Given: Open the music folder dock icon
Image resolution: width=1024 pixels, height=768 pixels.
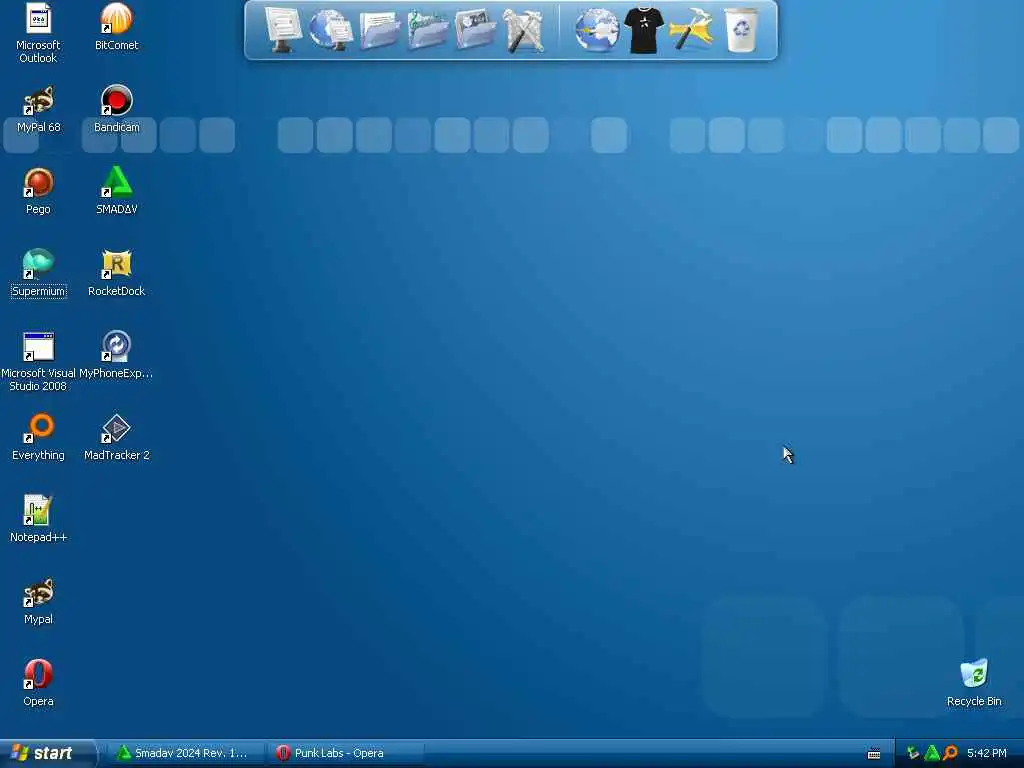Looking at the screenshot, I should [428, 29].
